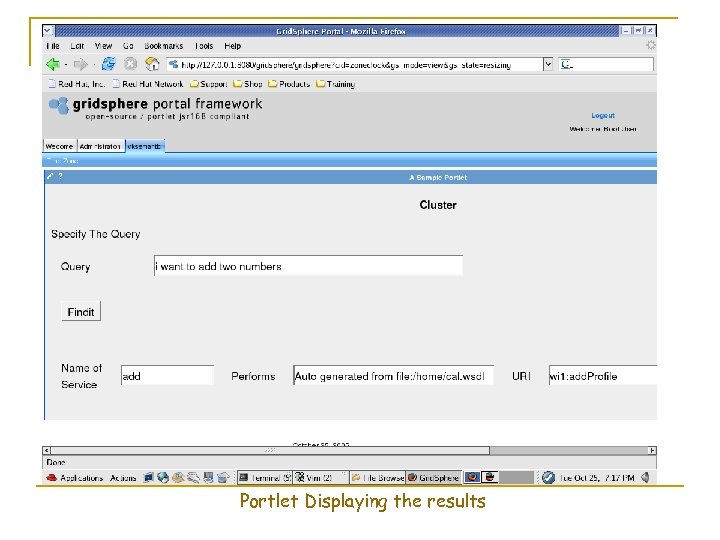
Task: Switch to the File Browser taskbar window
Action: click(377, 478)
